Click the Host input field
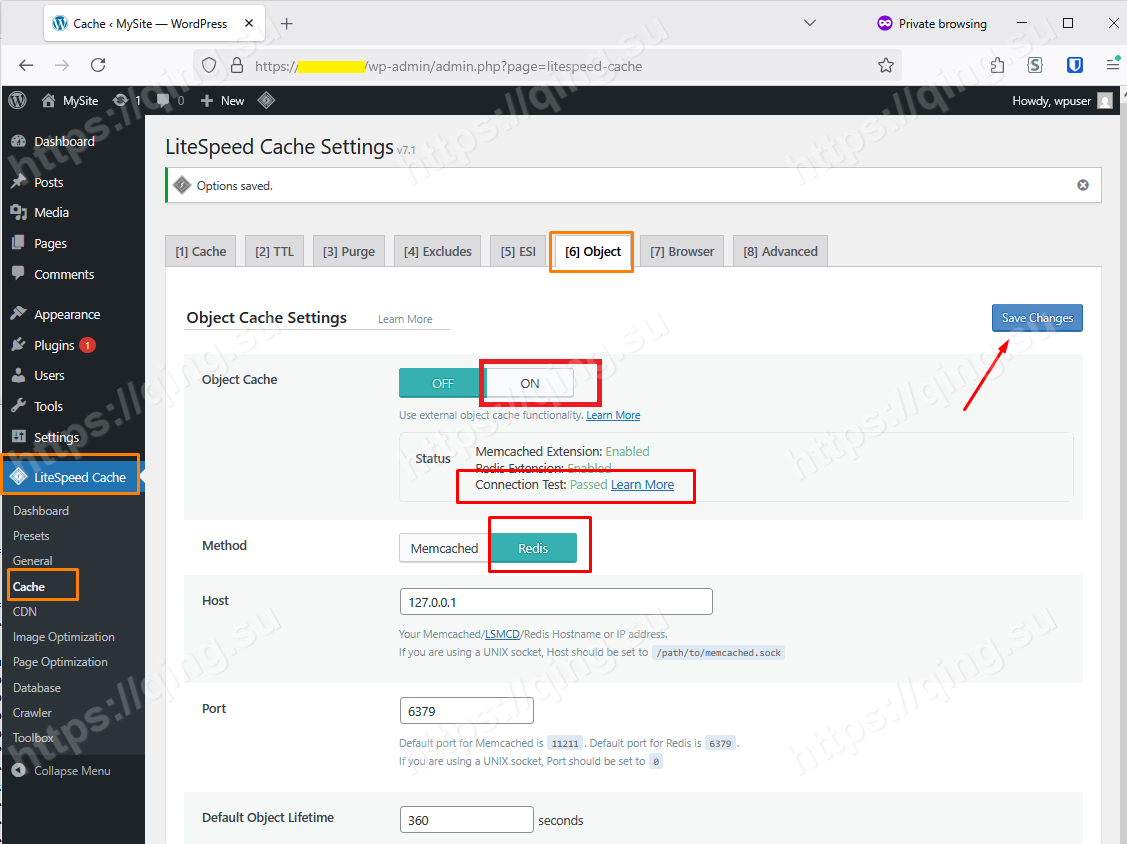Viewport: 1127px width, 844px height. click(556, 602)
